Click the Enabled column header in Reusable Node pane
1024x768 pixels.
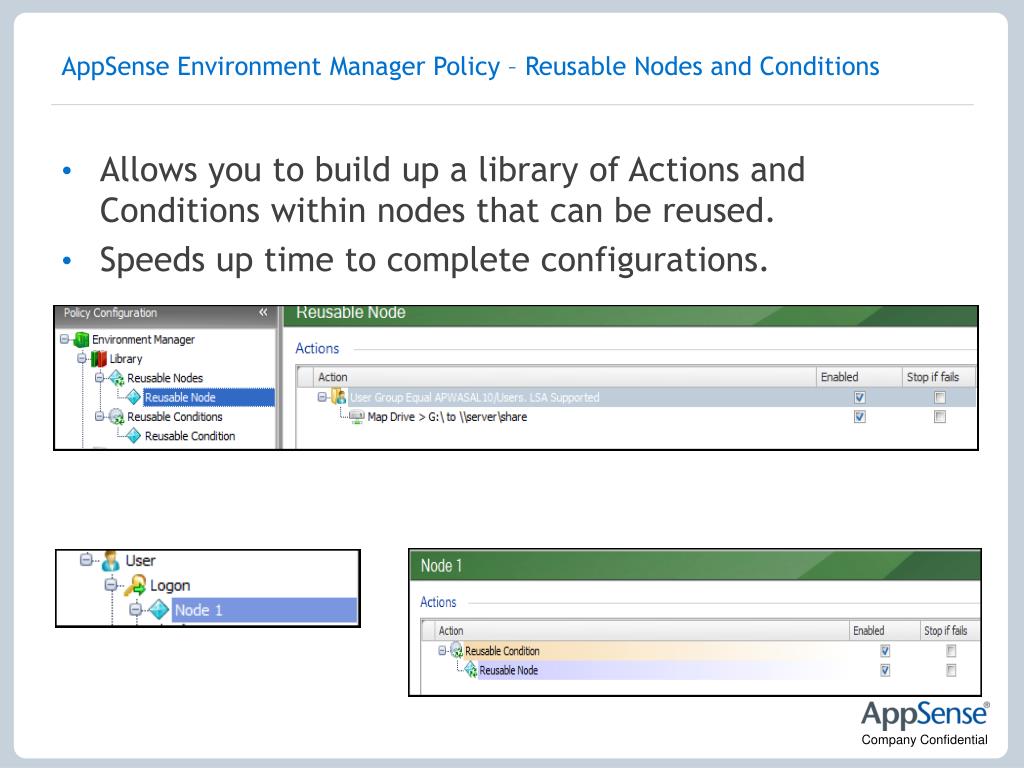pos(859,377)
